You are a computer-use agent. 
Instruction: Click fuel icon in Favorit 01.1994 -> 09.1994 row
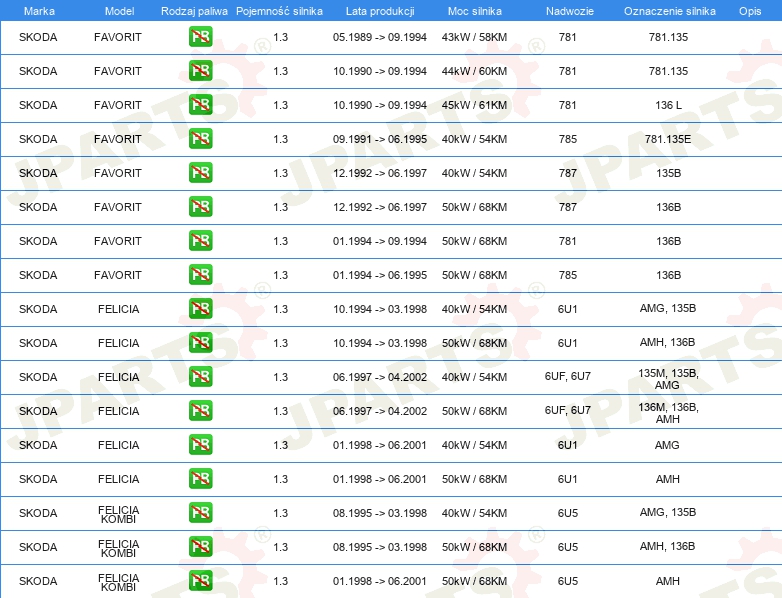(200, 240)
